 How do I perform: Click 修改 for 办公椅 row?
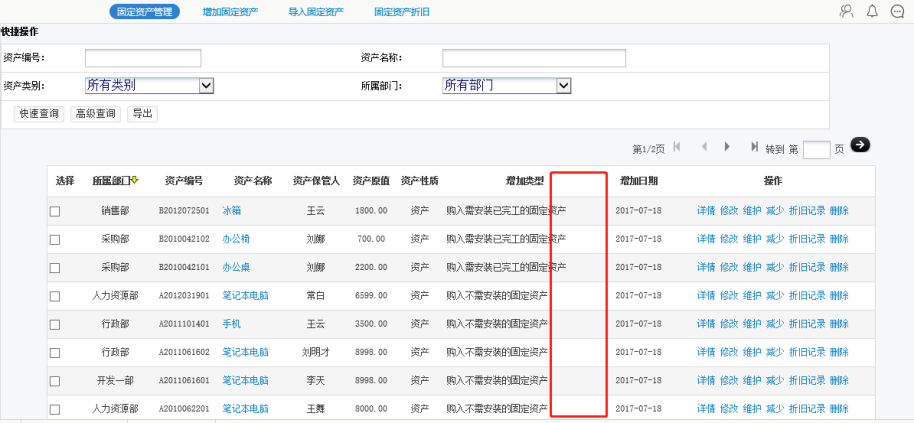click(729, 239)
